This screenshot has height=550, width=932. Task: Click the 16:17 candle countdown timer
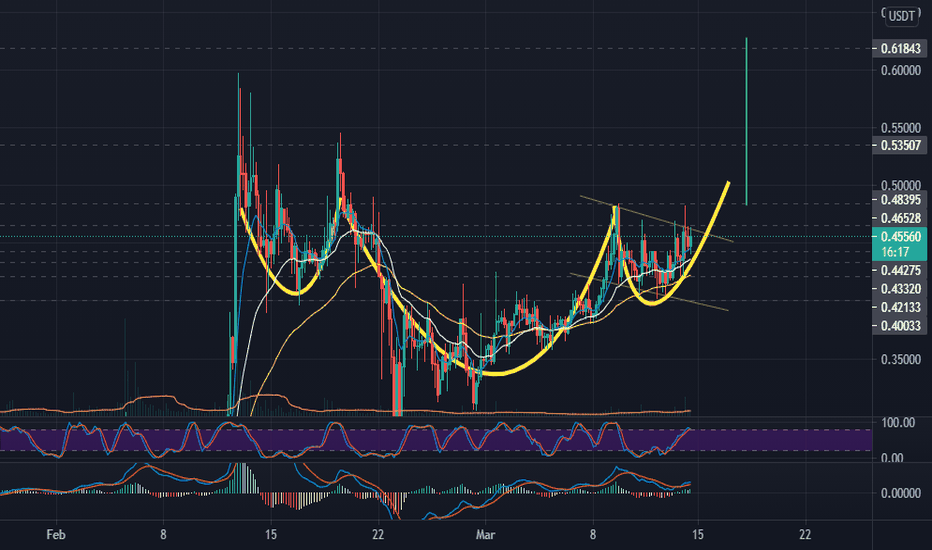click(895, 252)
